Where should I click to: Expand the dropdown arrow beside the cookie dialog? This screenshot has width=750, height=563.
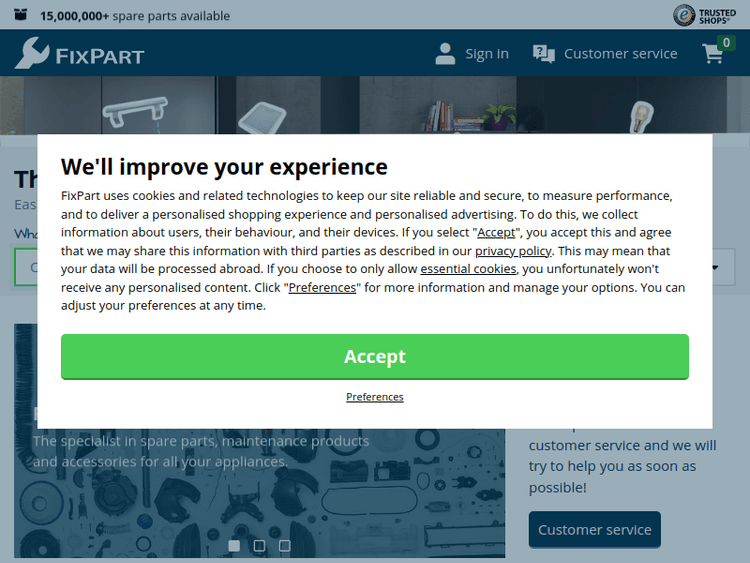click(715, 268)
